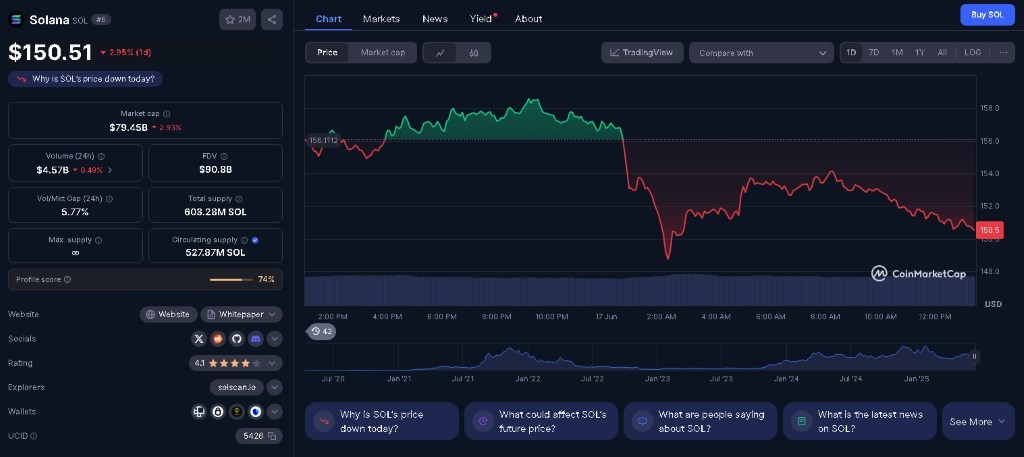Expand the Whitepaper dropdown
Screen dimensions: 1024x457
tap(241, 314)
